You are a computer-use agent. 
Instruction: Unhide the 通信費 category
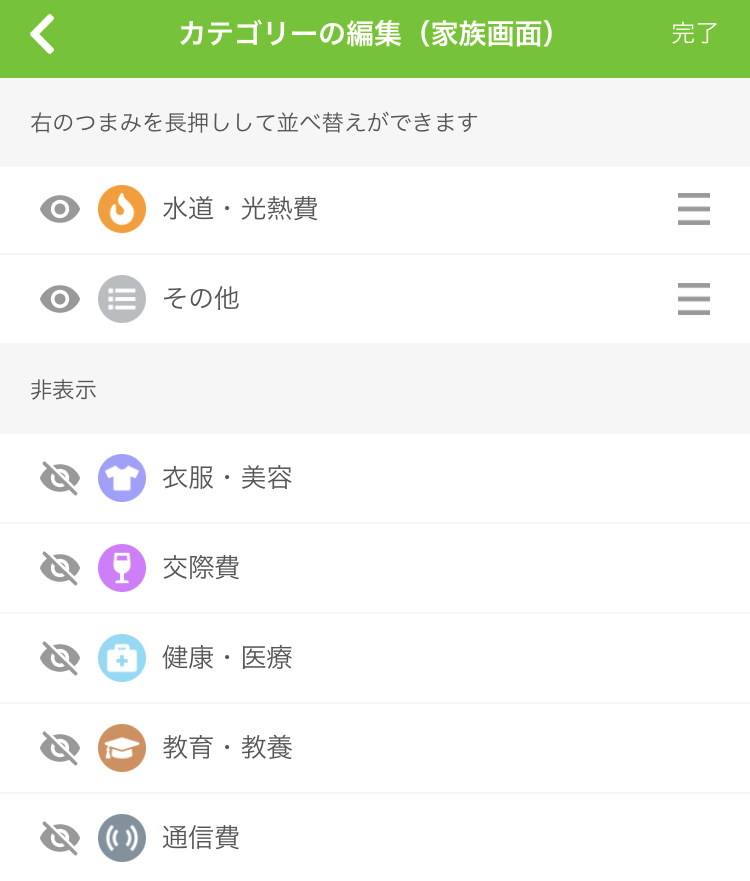point(60,838)
